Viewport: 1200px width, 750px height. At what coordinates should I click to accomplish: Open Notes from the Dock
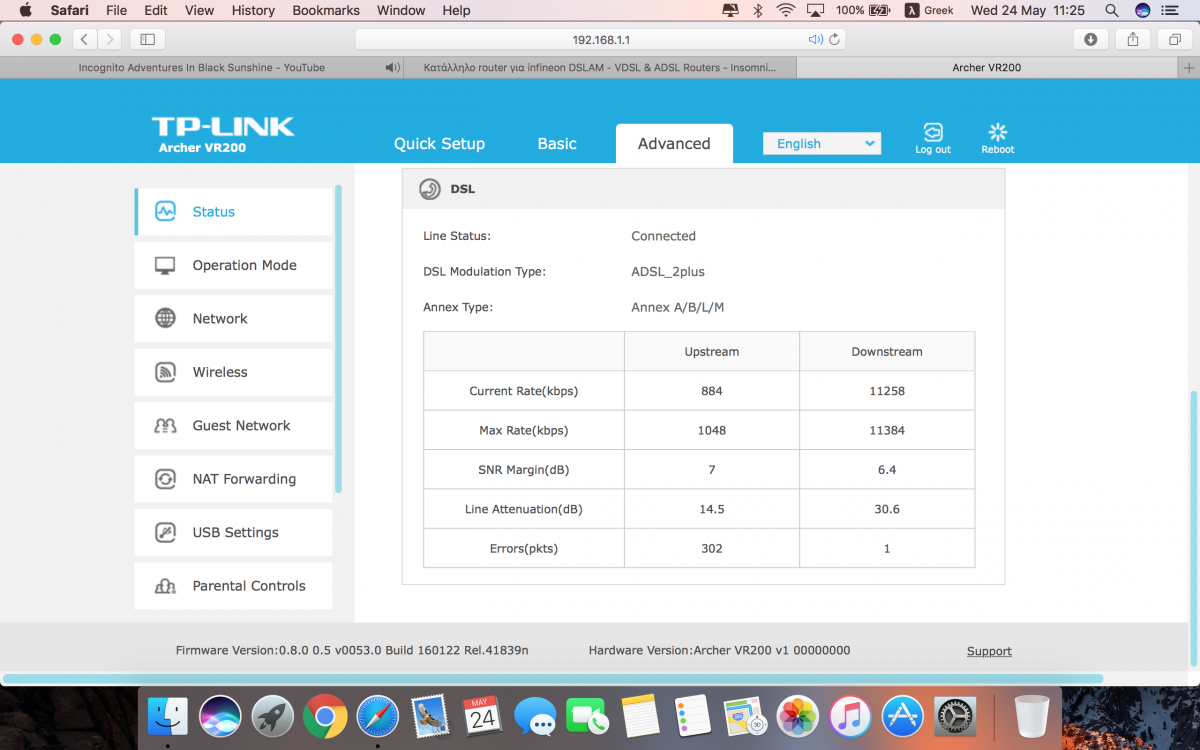point(640,716)
